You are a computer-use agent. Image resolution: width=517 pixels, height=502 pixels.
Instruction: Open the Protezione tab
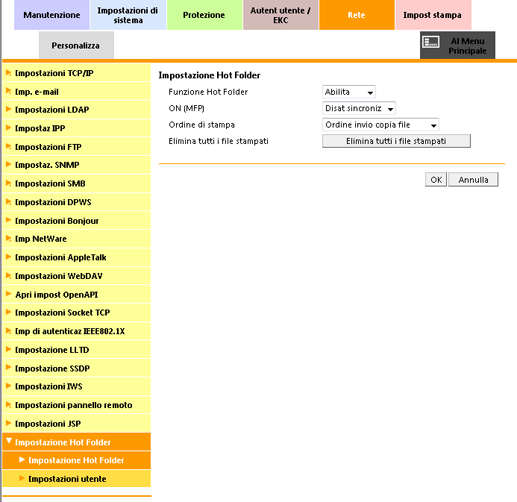pyautogui.click(x=204, y=15)
